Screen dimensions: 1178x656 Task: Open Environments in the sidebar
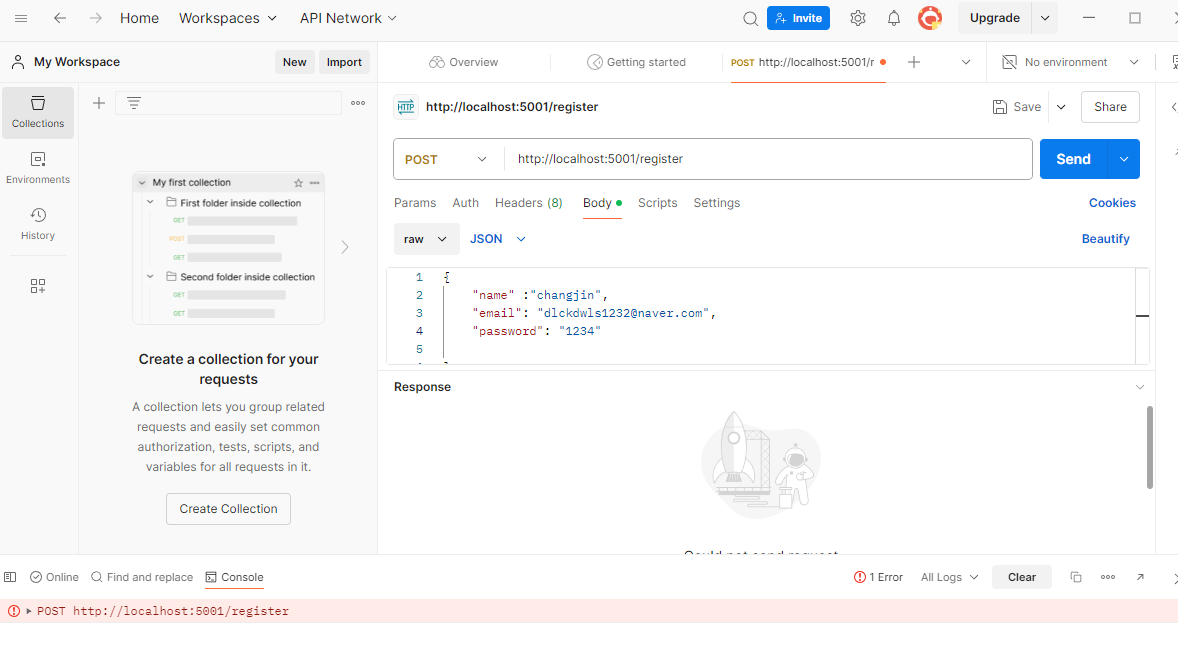click(38, 168)
